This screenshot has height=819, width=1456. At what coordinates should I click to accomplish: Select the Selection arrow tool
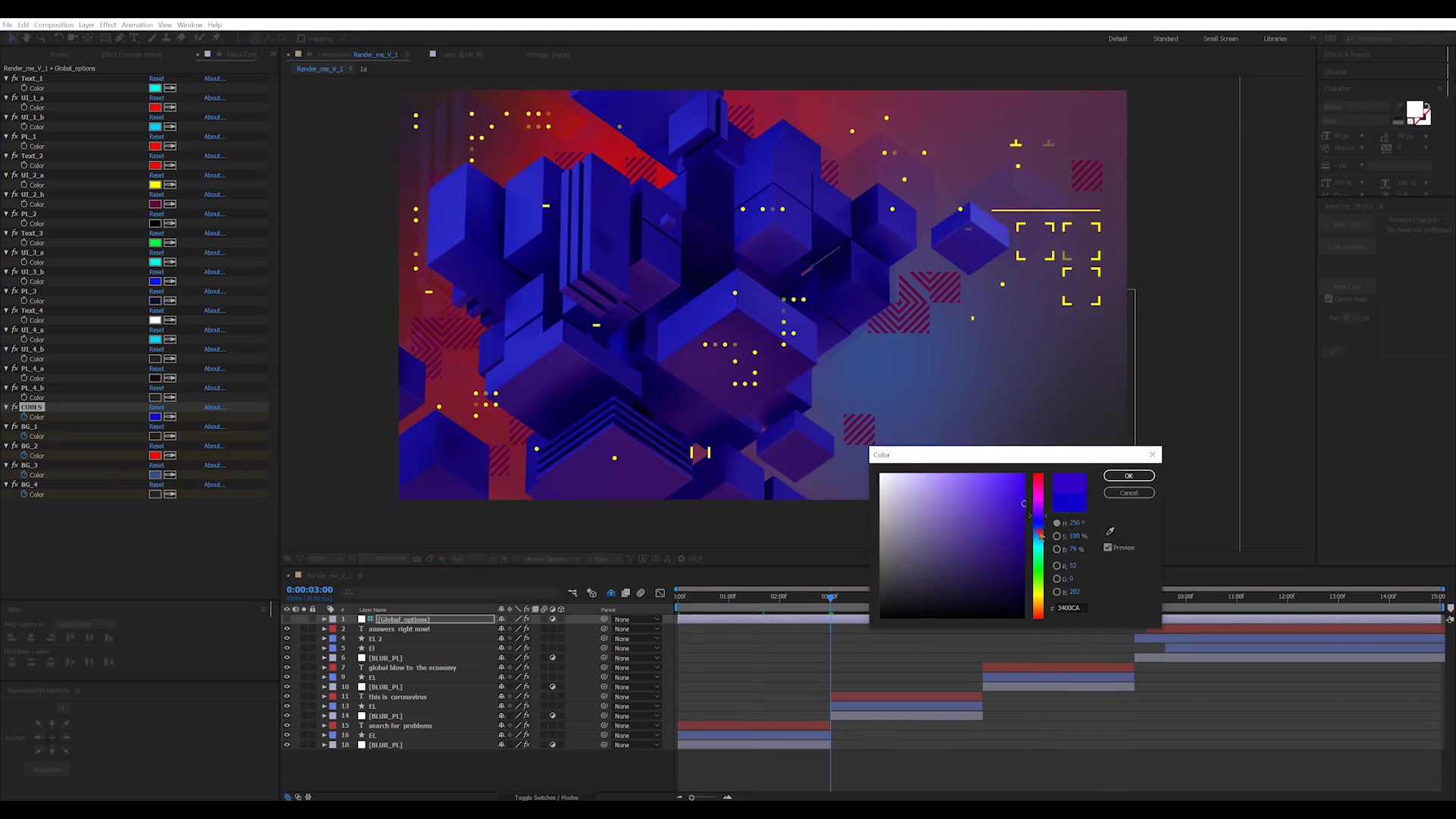[12, 38]
